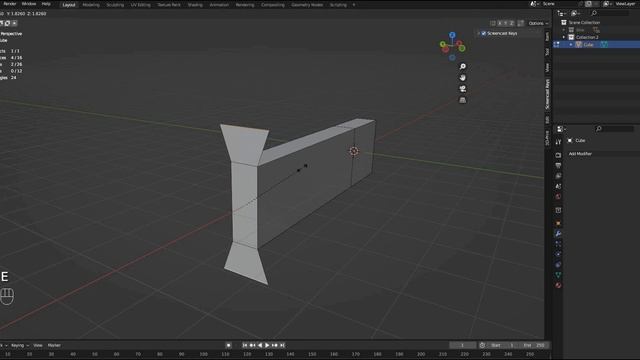Click the properties search magnifier icon

click(599, 129)
